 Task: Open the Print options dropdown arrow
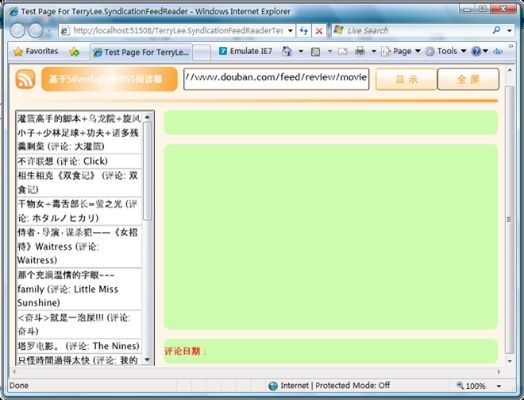[374, 51]
